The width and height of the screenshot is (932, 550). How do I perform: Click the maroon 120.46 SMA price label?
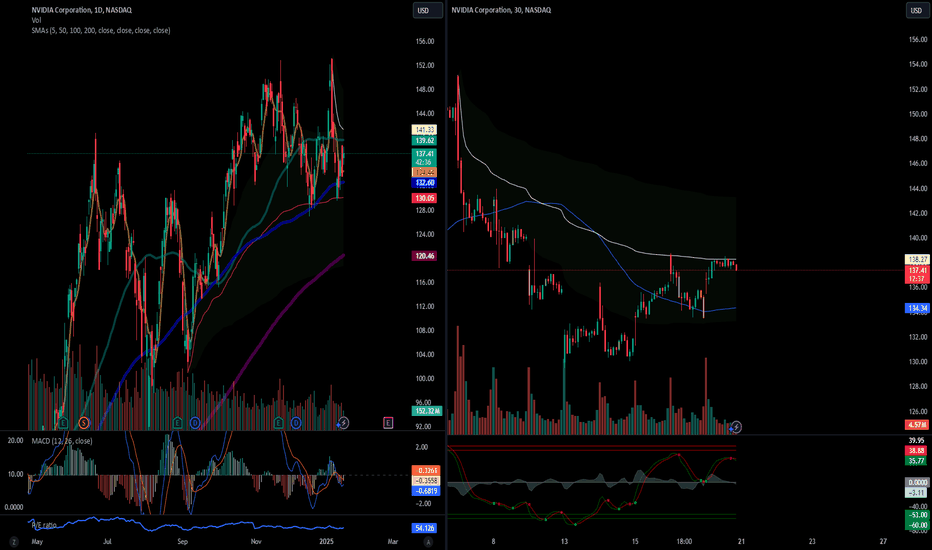tap(424, 256)
